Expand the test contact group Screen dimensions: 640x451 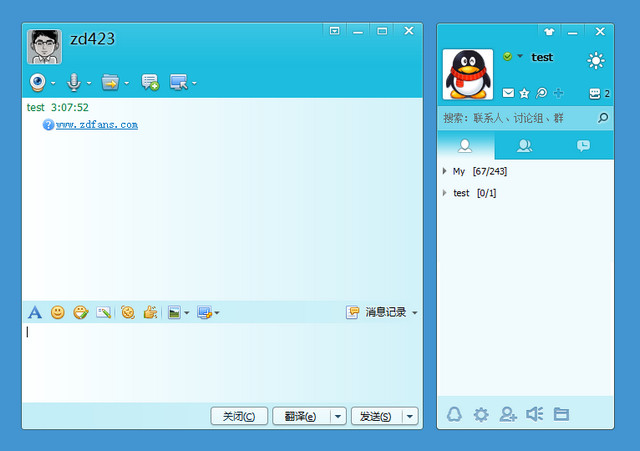pos(444,193)
